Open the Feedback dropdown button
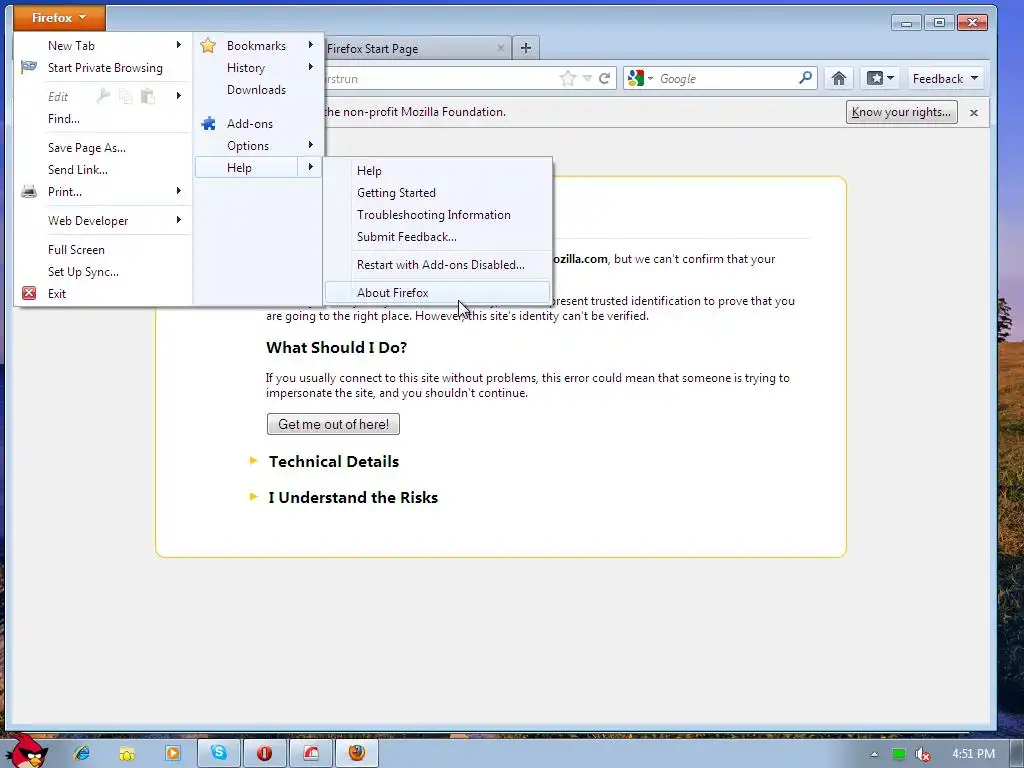The image size is (1024, 768). pyautogui.click(x=946, y=79)
